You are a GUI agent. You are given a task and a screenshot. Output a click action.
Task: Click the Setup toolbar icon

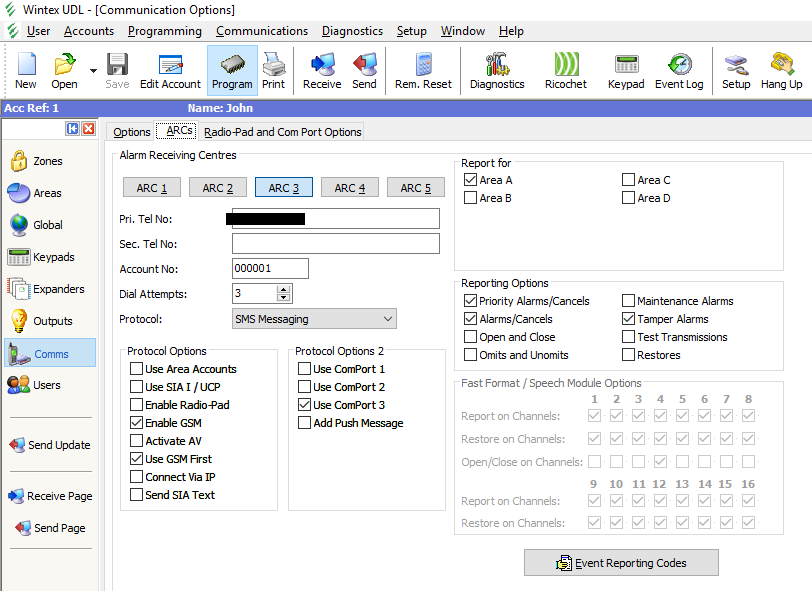736,70
